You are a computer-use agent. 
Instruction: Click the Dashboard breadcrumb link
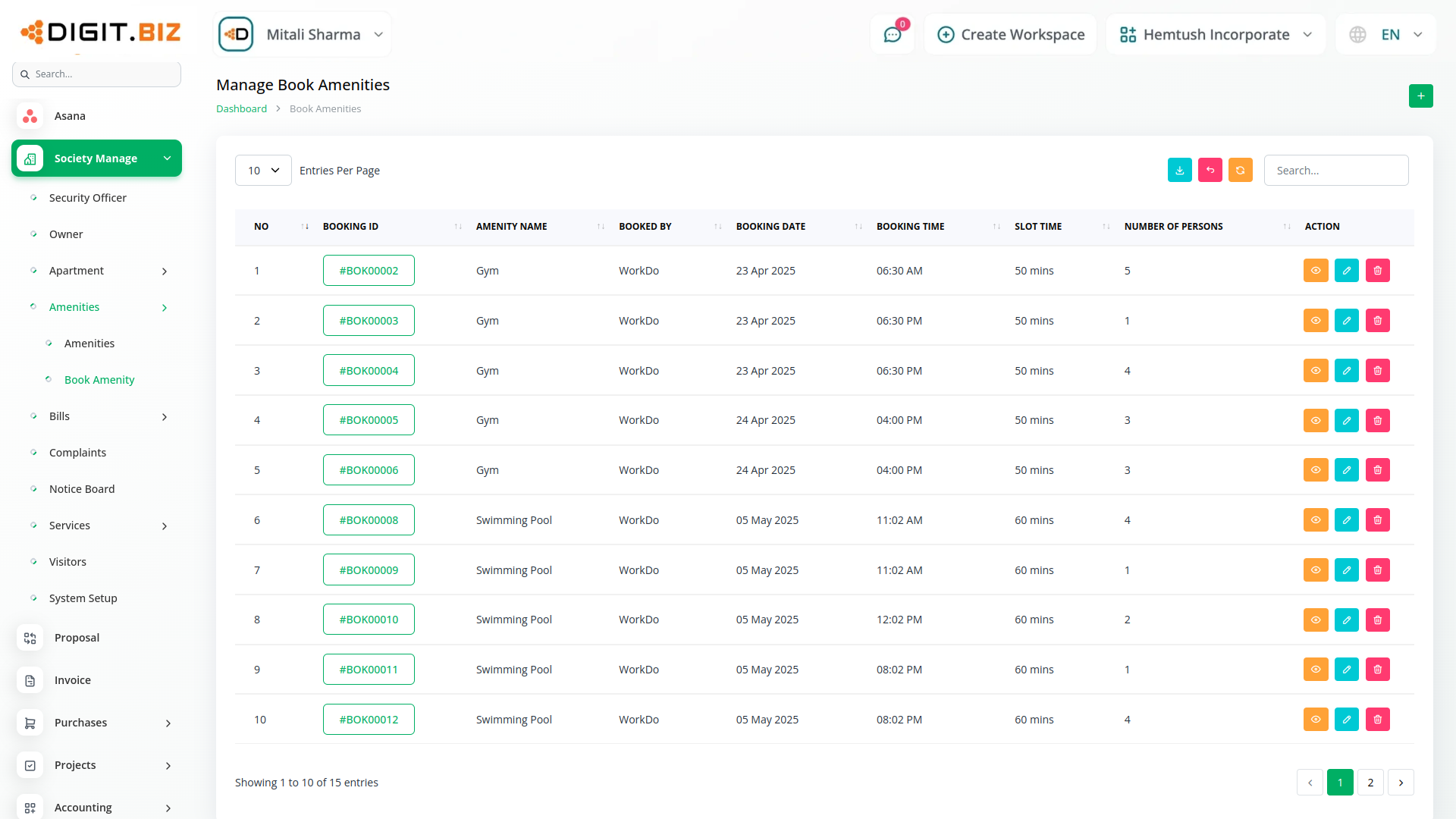[241, 109]
